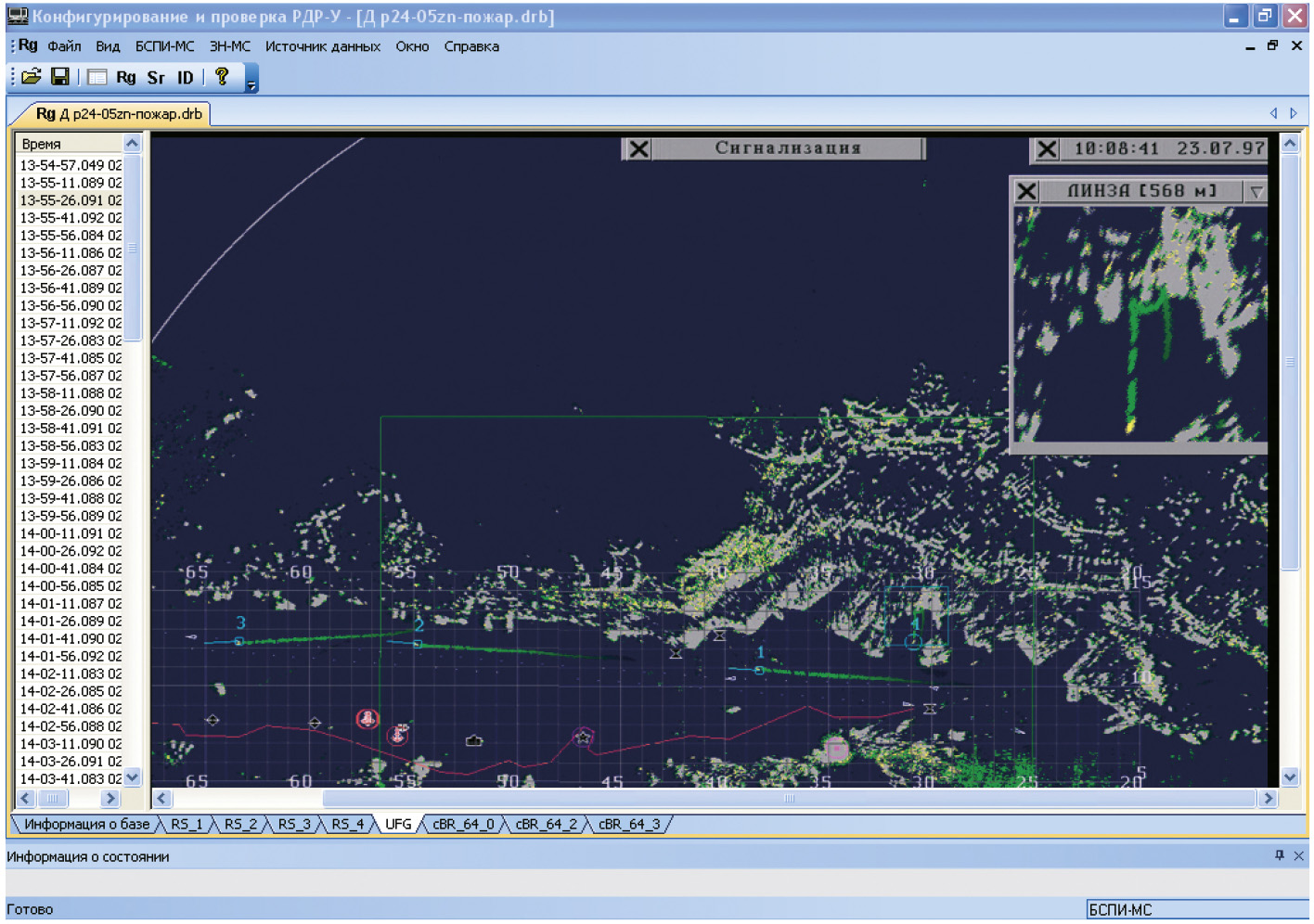The width and height of the screenshot is (1314, 924).
Task: Select row 13-59-11.084 in time list
Action: [x=71, y=463]
